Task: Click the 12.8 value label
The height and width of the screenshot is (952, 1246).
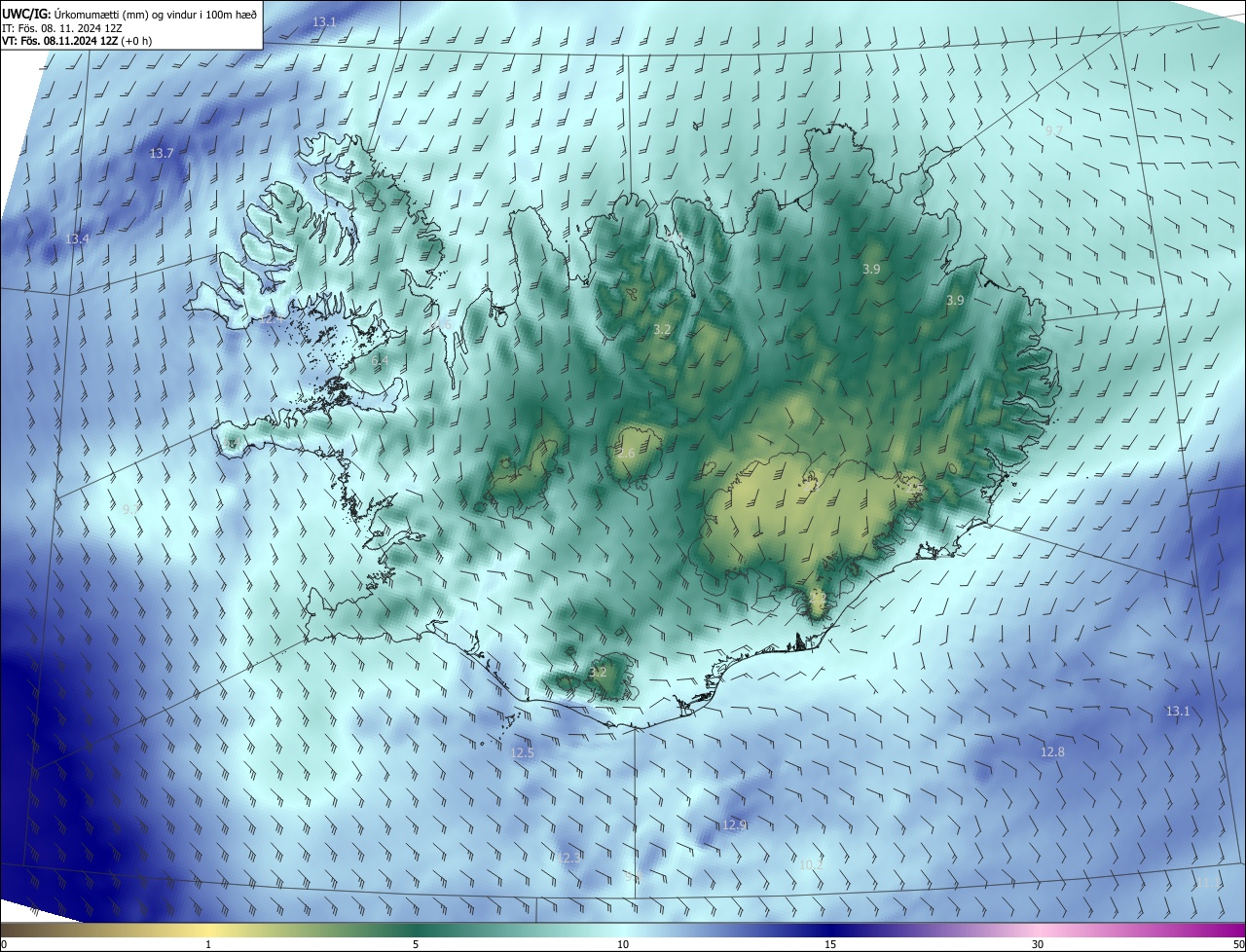Action: click(x=1052, y=752)
